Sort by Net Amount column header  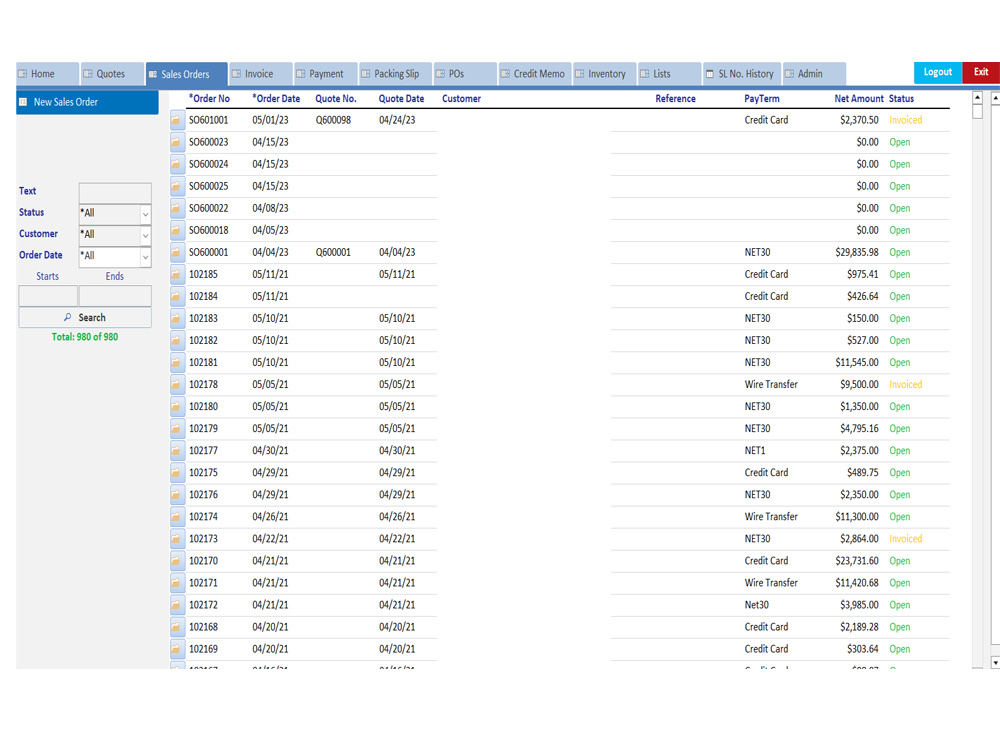pos(858,99)
